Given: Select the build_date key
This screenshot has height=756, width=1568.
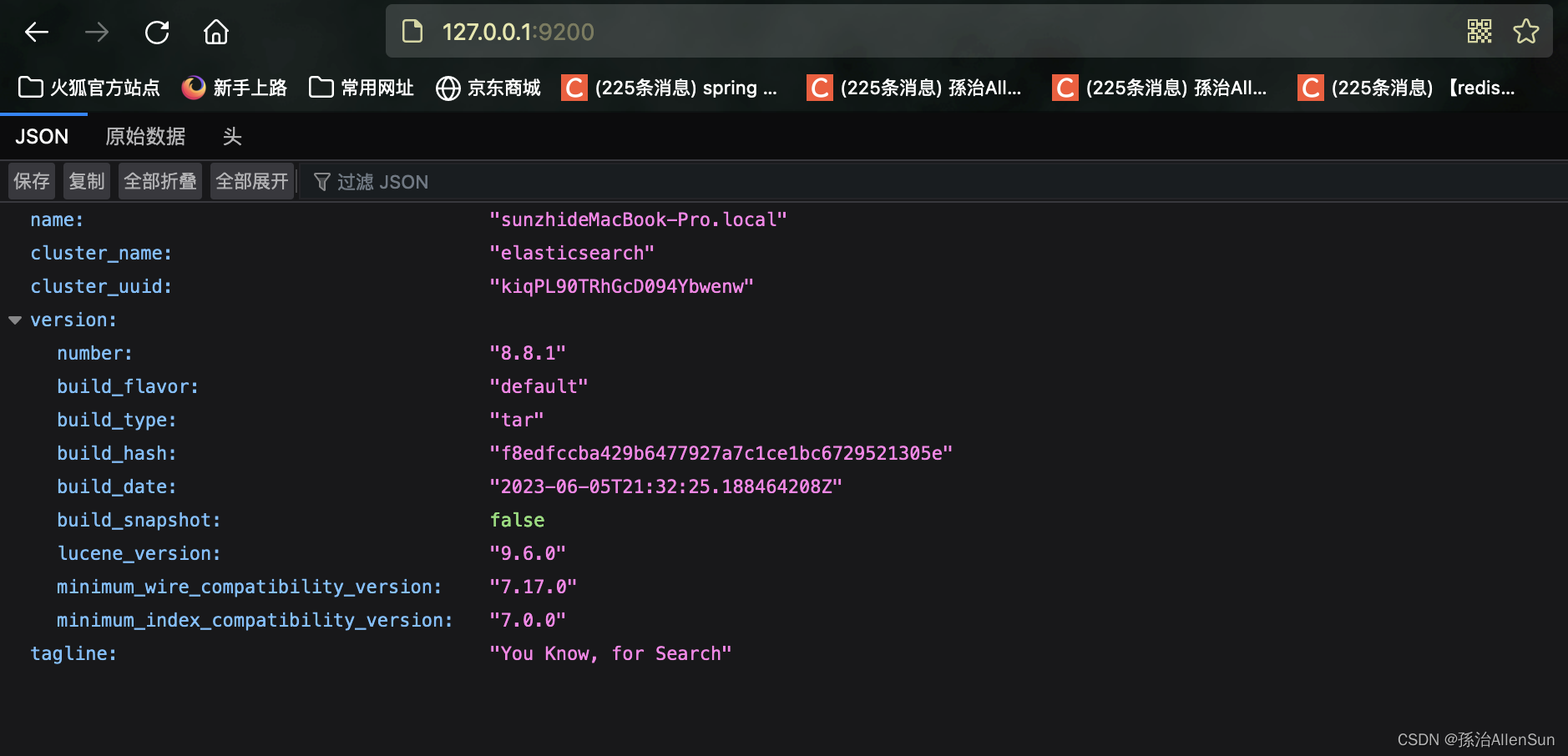Looking at the screenshot, I should [x=117, y=487].
